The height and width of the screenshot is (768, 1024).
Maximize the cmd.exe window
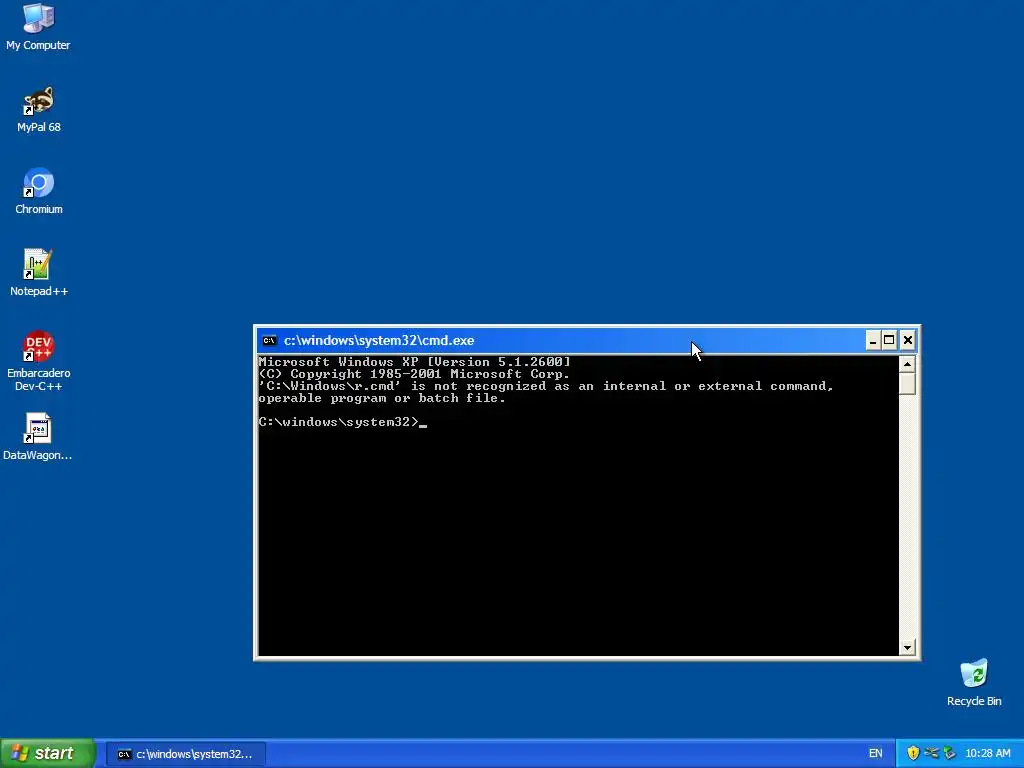[x=889, y=340]
